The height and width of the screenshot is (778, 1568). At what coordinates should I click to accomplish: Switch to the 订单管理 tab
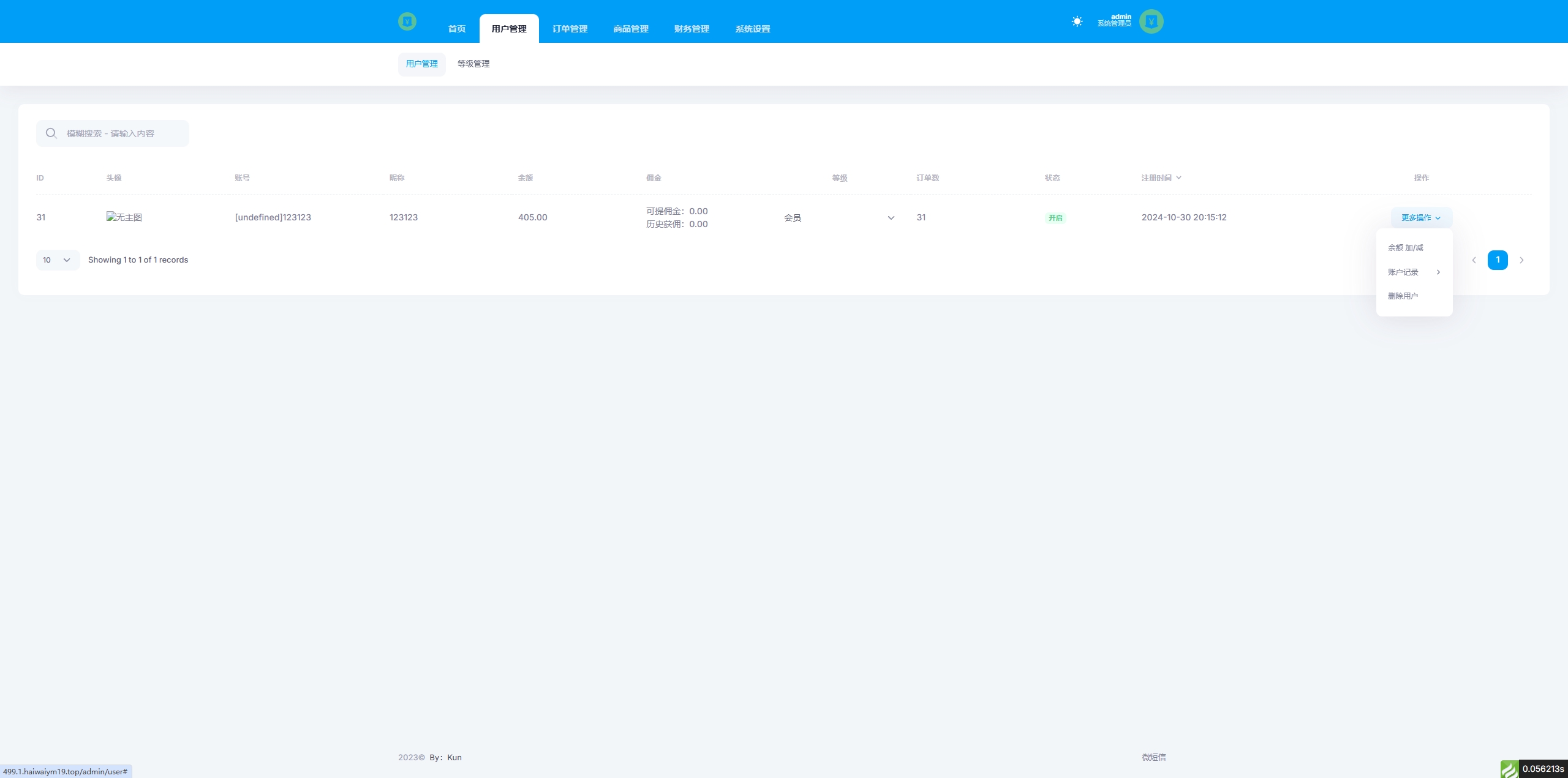click(570, 29)
